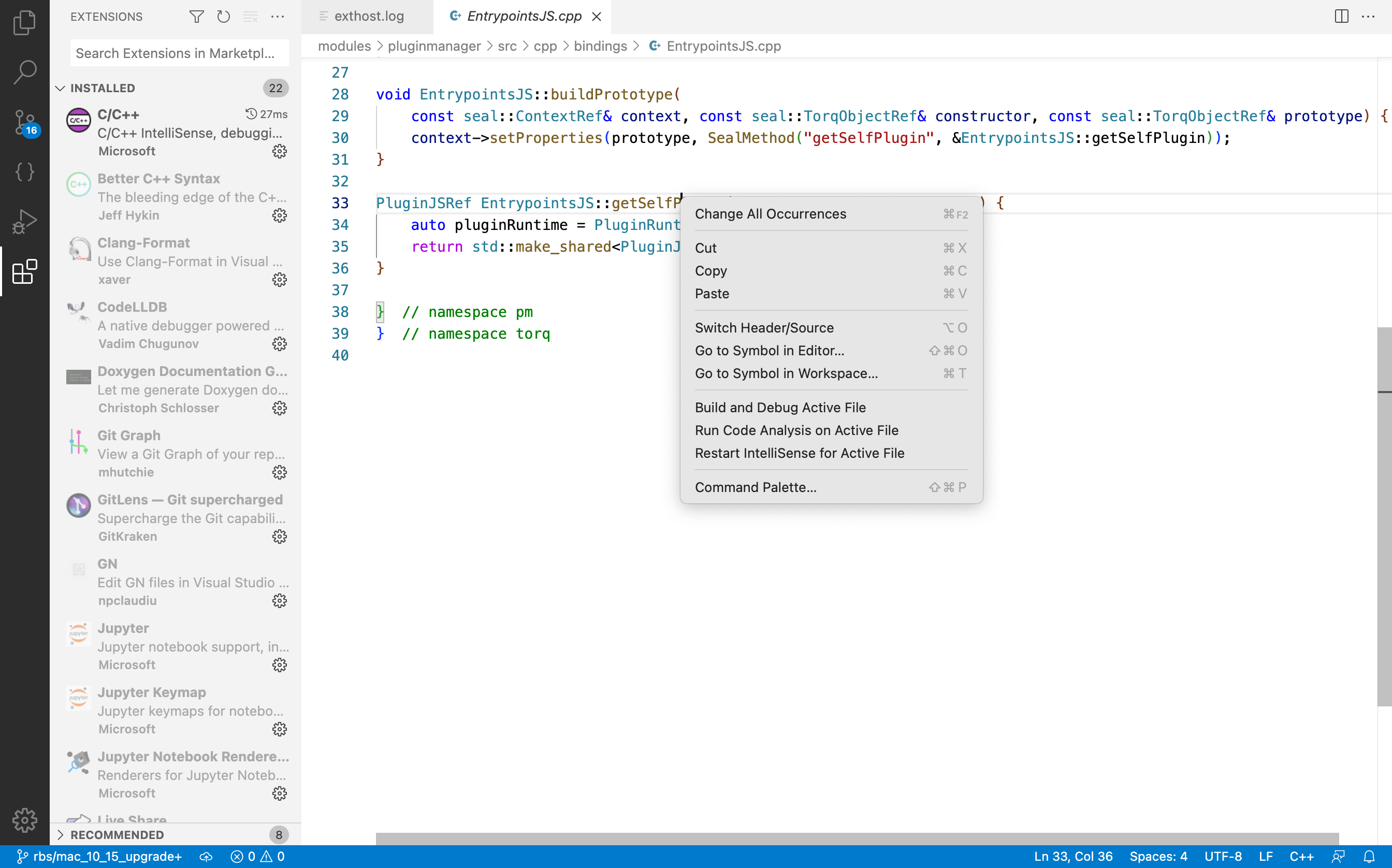Screen dimensions: 1392x868
Task: Clear extension search results
Action: point(250,17)
